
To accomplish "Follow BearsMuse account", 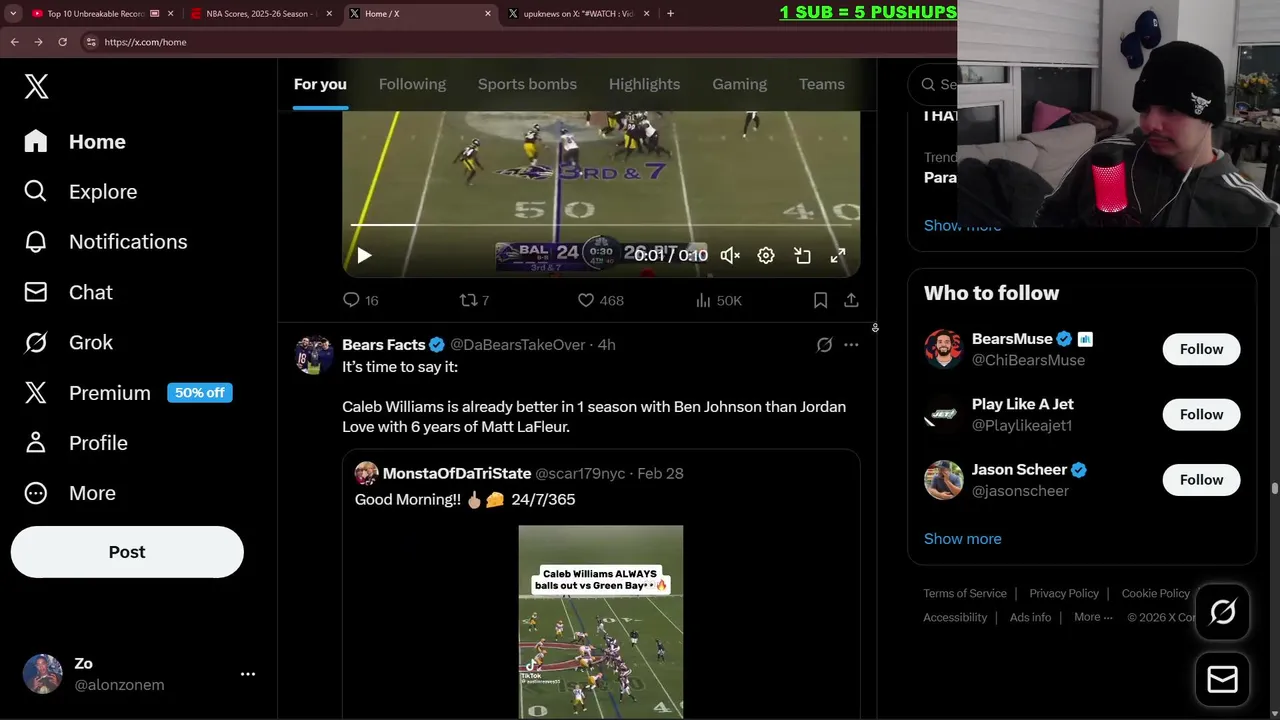I will pyautogui.click(x=1201, y=349).
